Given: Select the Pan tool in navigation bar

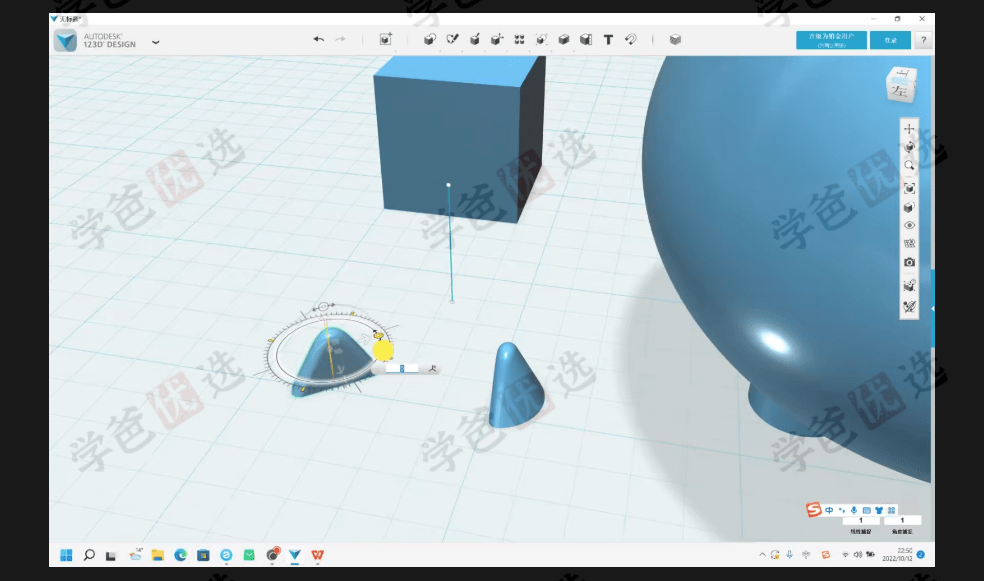Looking at the screenshot, I should (909, 129).
